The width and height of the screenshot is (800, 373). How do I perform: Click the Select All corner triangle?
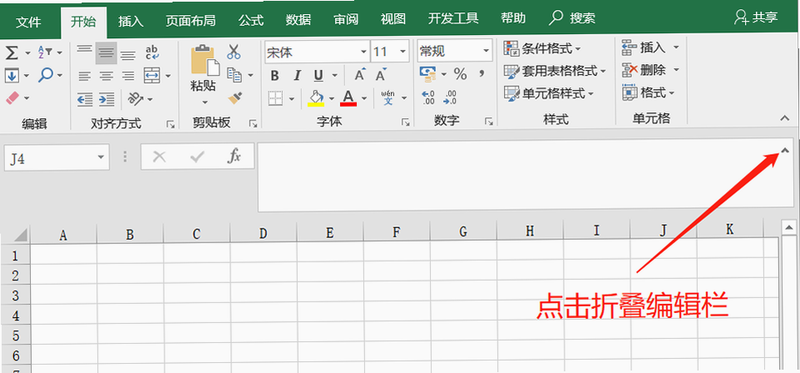(20, 235)
